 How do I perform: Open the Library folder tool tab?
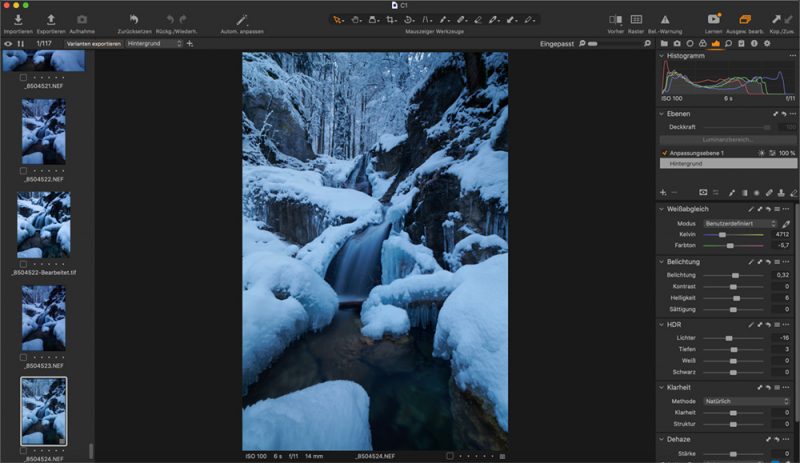click(x=664, y=44)
